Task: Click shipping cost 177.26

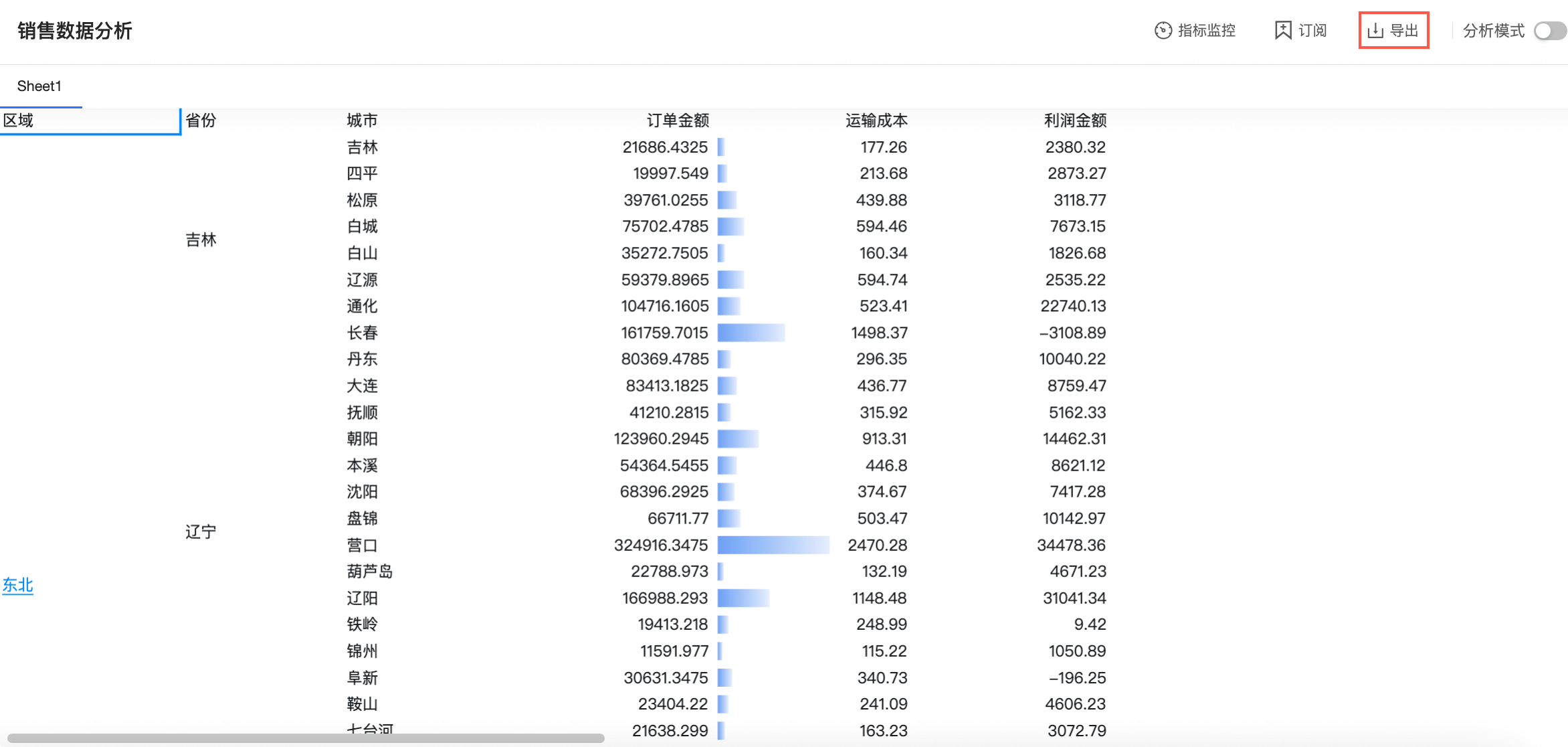Action: coord(884,147)
